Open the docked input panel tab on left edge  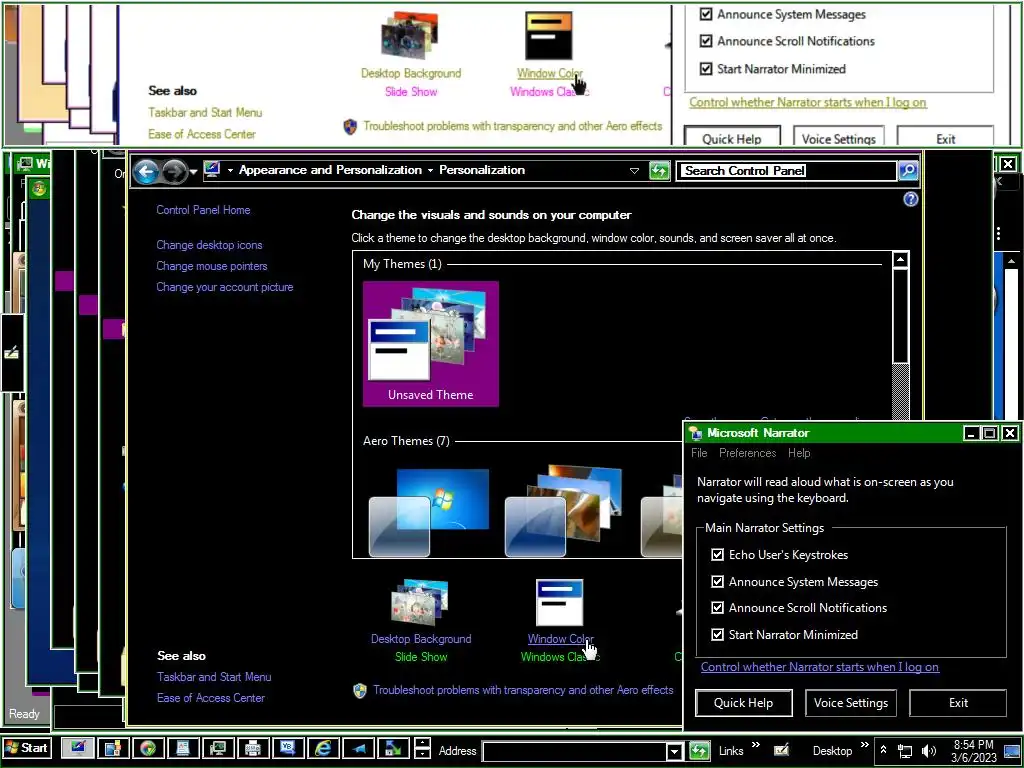12,353
